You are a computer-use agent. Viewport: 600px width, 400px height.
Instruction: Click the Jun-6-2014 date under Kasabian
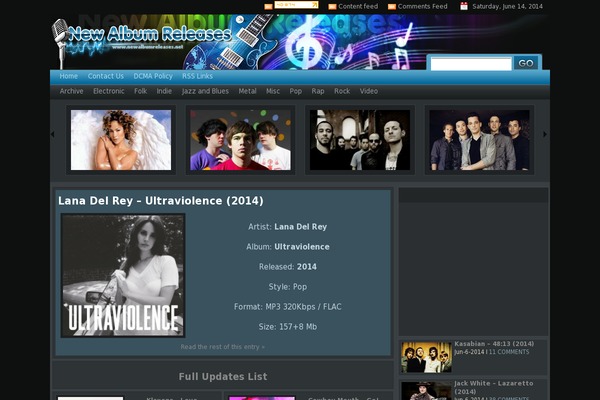click(x=470, y=352)
